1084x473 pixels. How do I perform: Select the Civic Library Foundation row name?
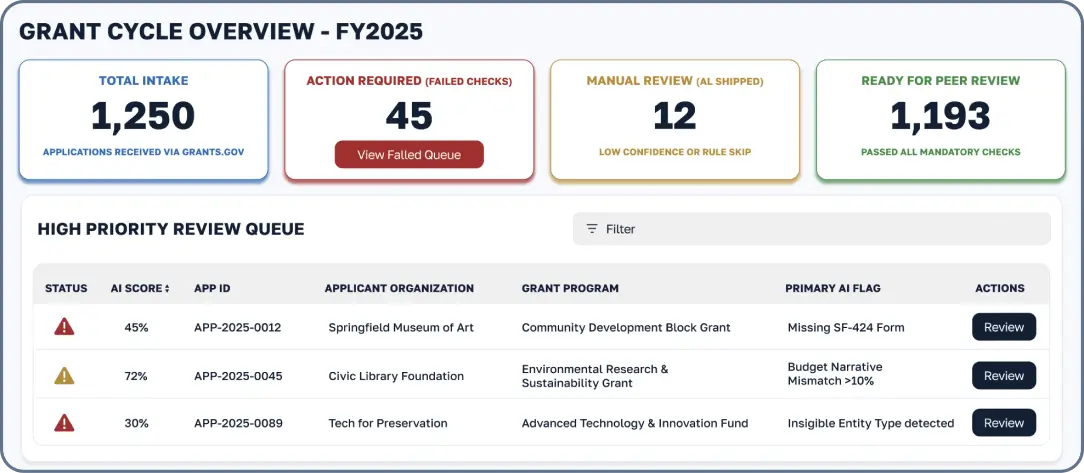pyautogui.click(x=396, y=376)
